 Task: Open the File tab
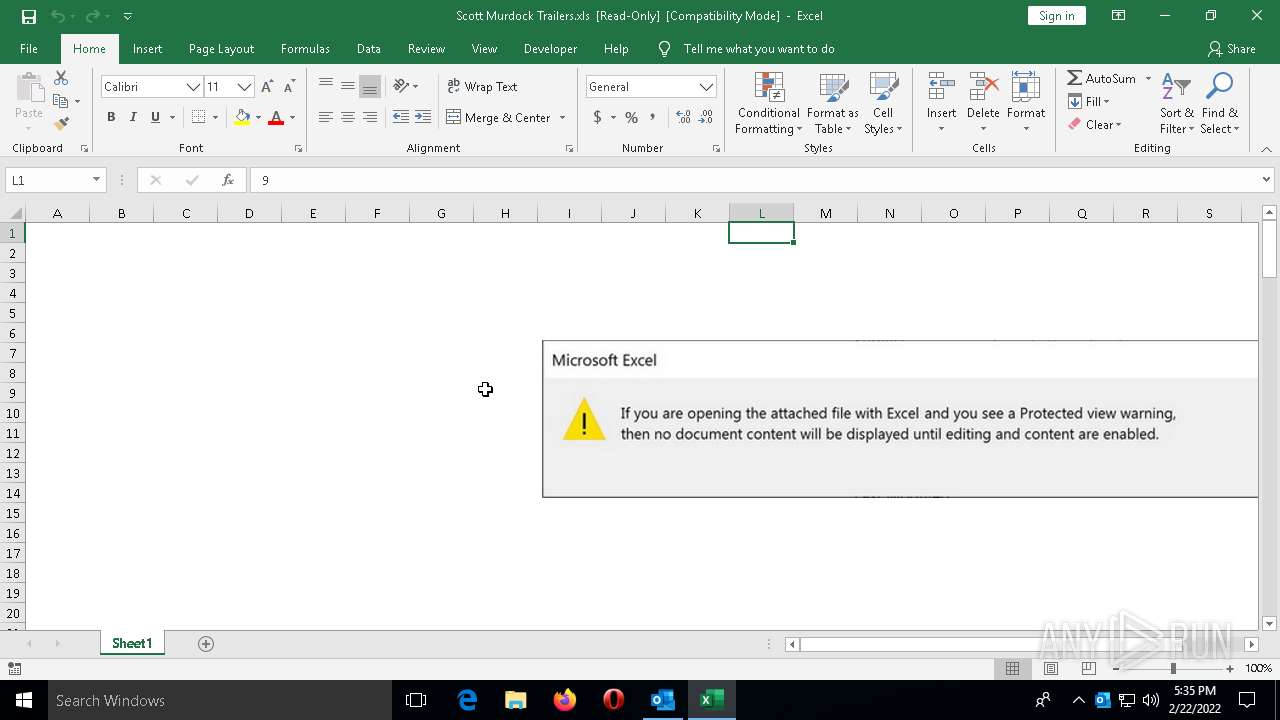click(29, 49)
